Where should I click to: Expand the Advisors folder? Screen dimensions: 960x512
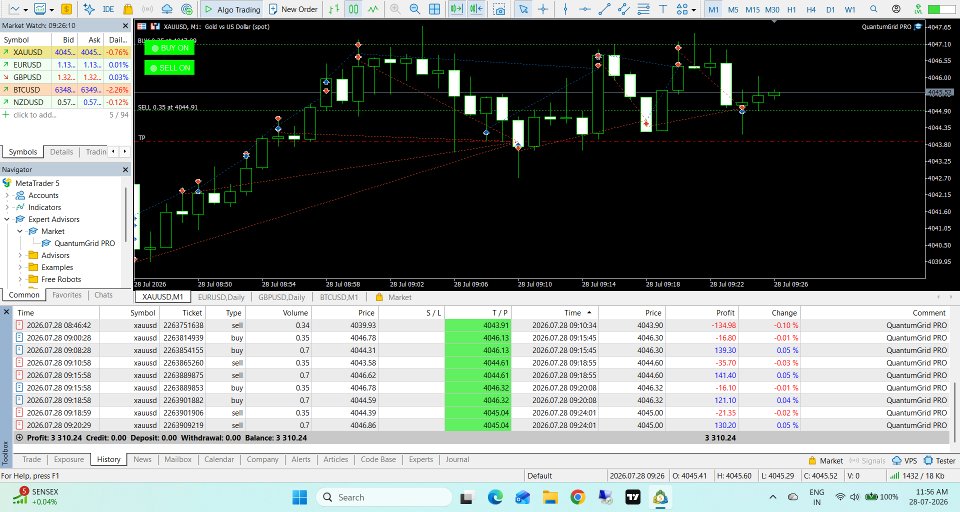coord(20,255)
